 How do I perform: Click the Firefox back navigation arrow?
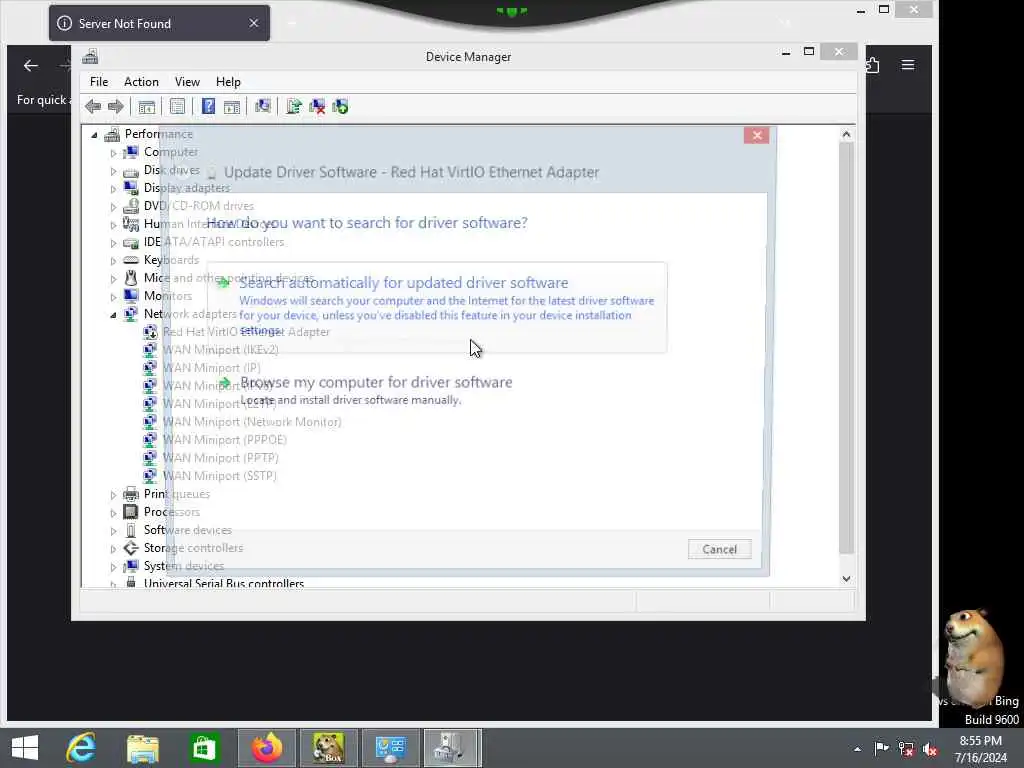coord(31,65)
